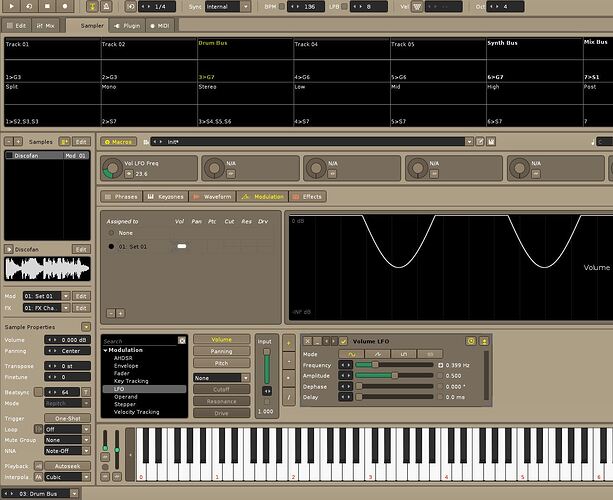Image resolution: width=613 pixels, height=500 pixels.
Task: Toggle the BPM checkbox
Action: [x=281, y=7]
